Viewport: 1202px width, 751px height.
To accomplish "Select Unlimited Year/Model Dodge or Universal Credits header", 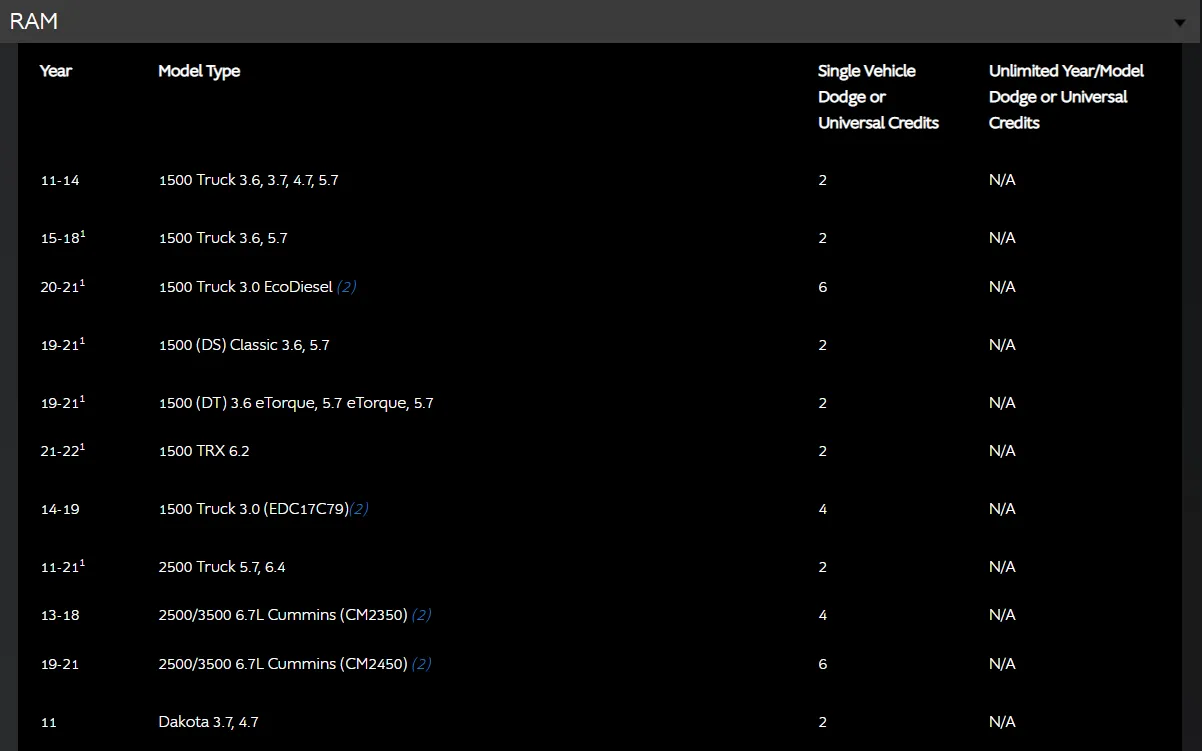I will click(1066, 97).
